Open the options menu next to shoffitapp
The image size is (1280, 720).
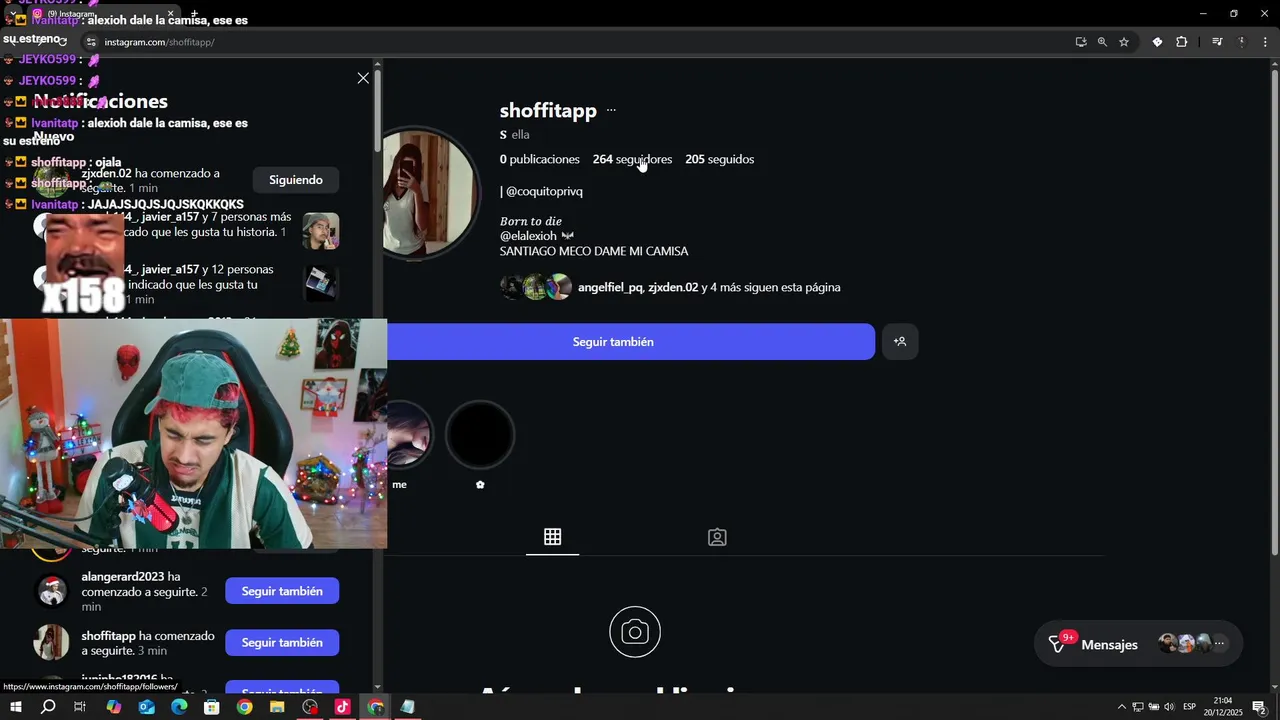611,111
